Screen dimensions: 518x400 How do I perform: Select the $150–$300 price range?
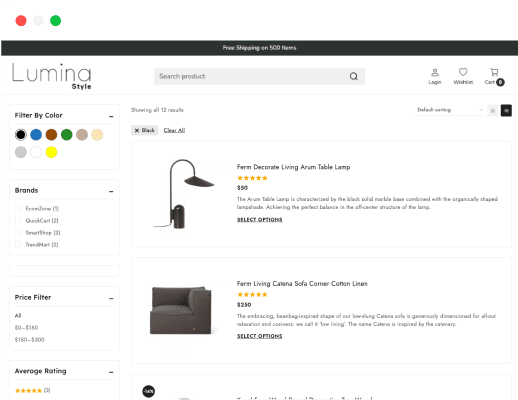coord(29,340)
